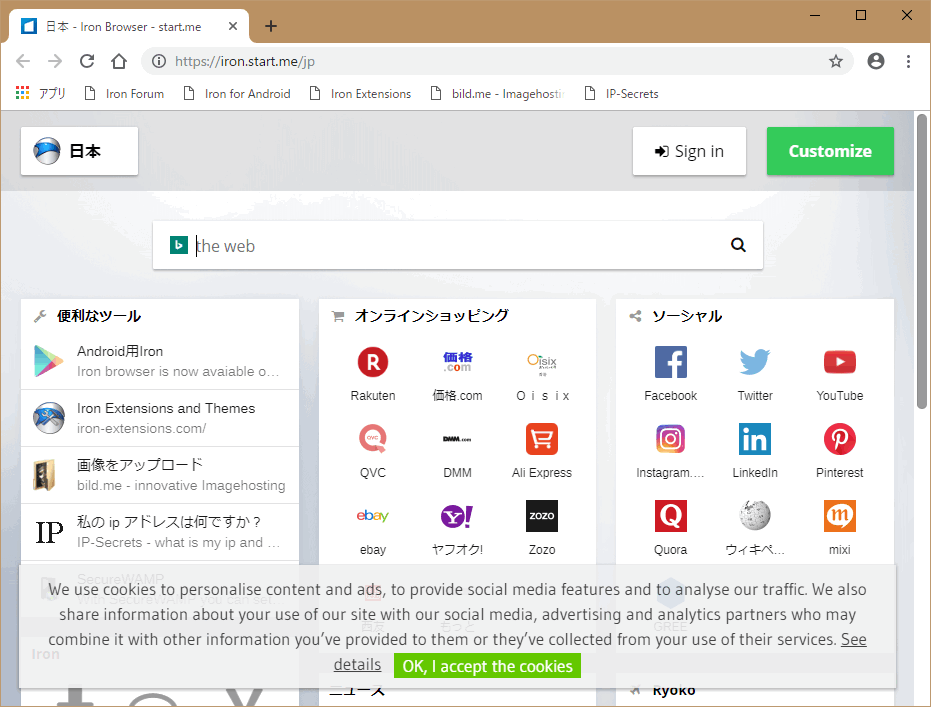The image size is (931, 707).
Task: Open the Quora shortcut icon
Action: (x=670, y=516)
